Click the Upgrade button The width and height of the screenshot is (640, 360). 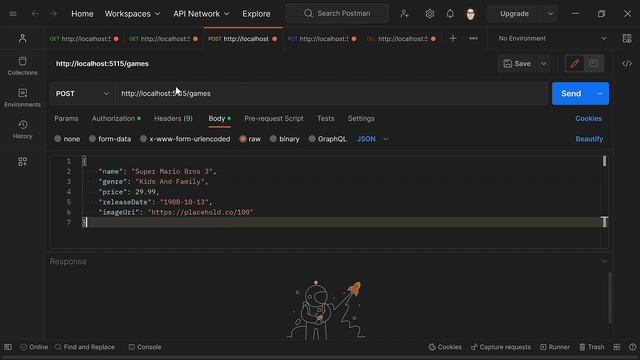click(514, 13)
